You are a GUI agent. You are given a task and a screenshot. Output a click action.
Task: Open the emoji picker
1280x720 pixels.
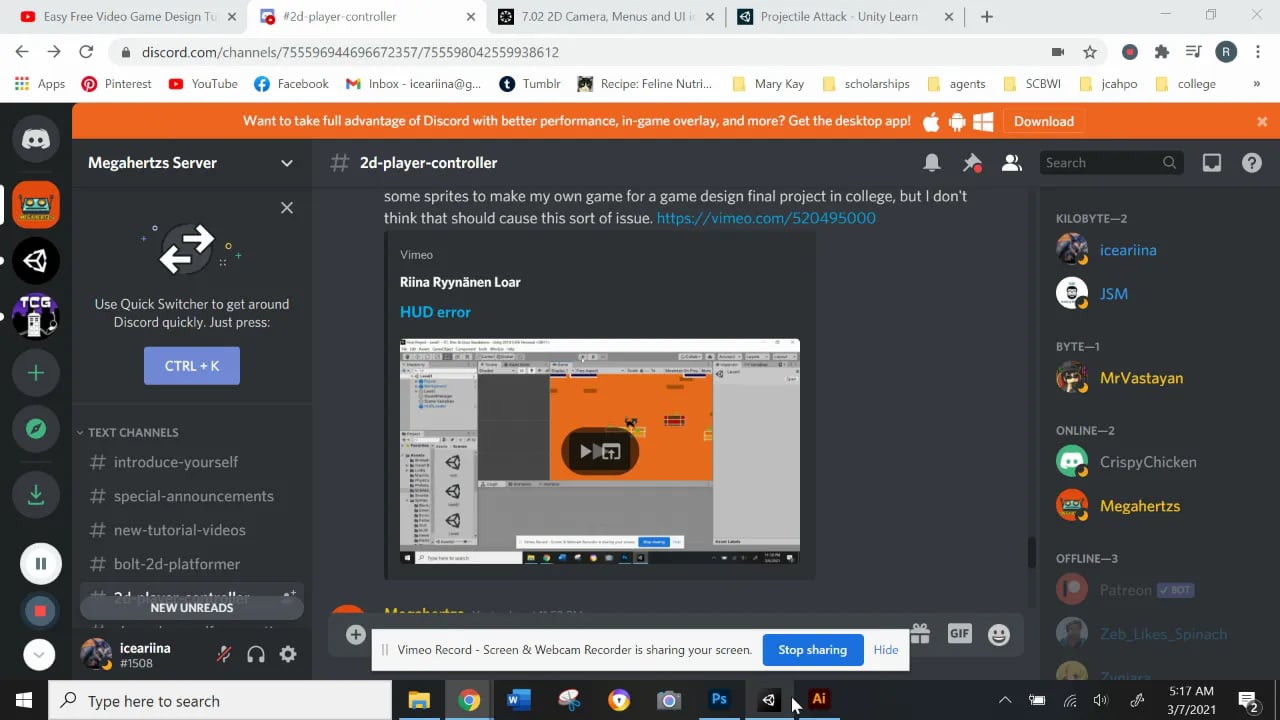click(998, 634)
